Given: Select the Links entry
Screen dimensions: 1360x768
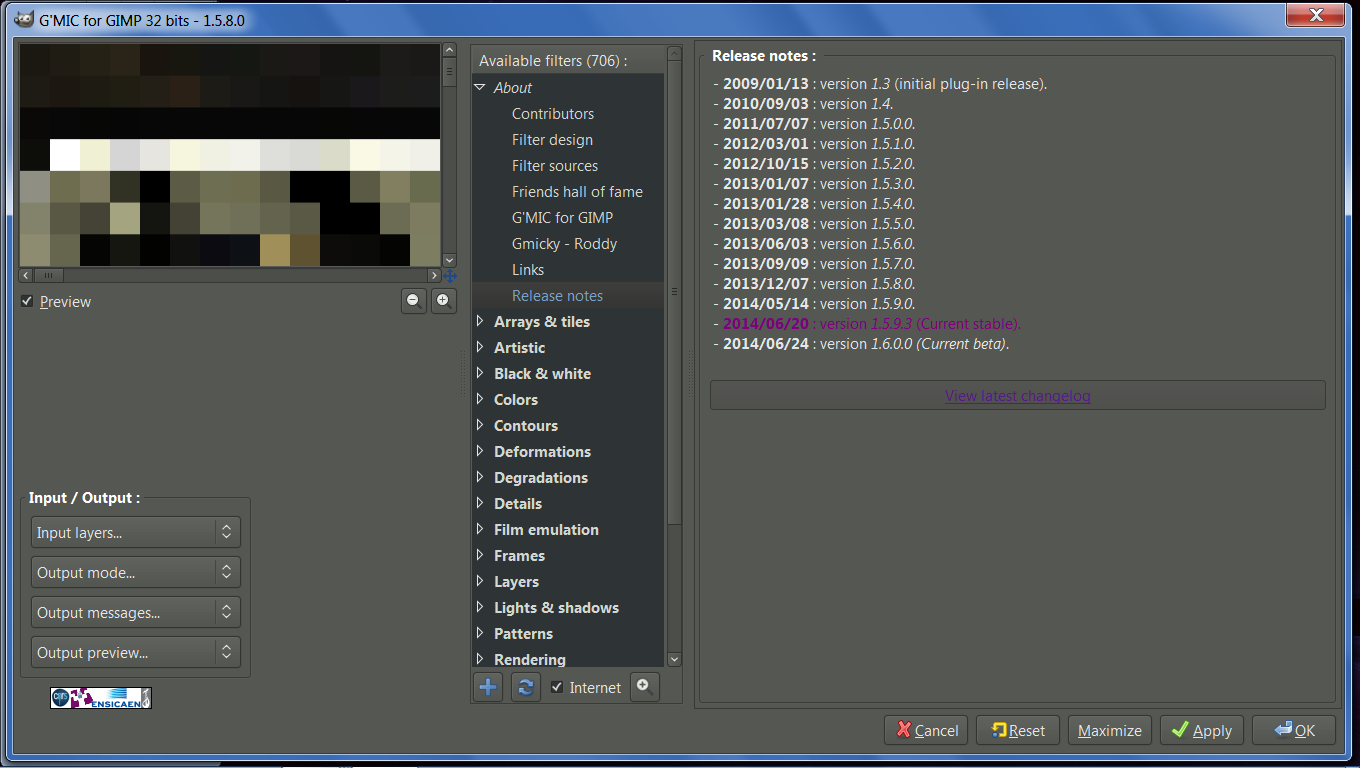Looking at the screenshot, I should click(528, 270).
